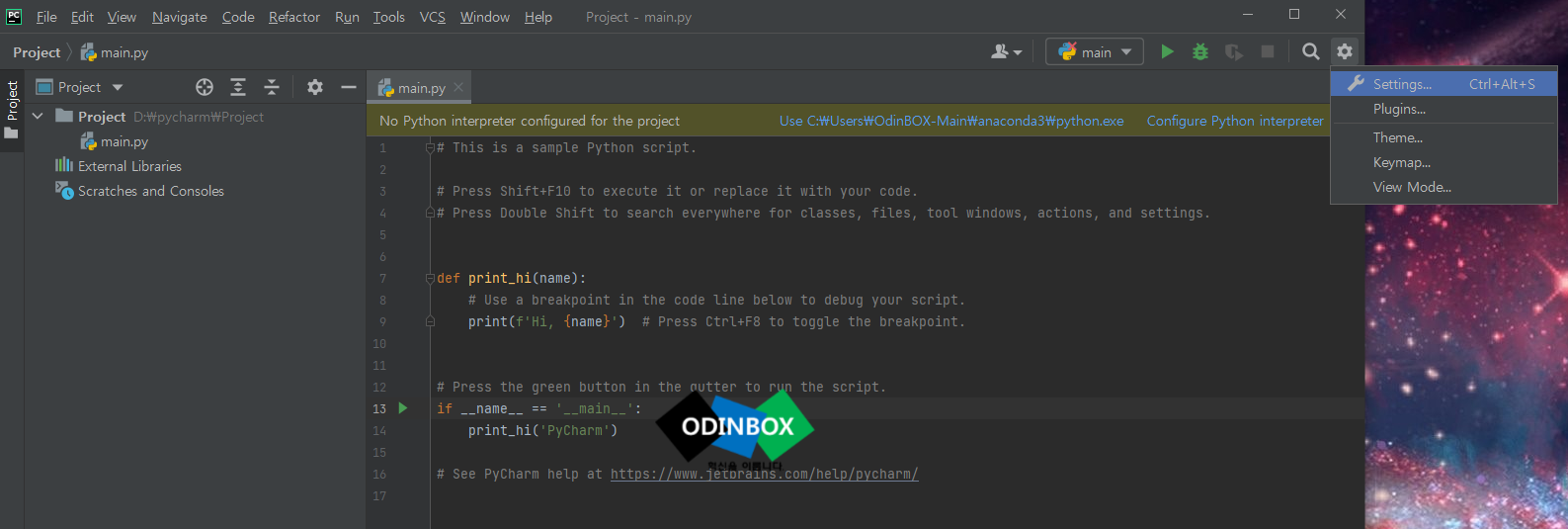Click main.py breadcrumb in navigation bar
Viewport: 1568px width, 529px height.
click(115, 52)
